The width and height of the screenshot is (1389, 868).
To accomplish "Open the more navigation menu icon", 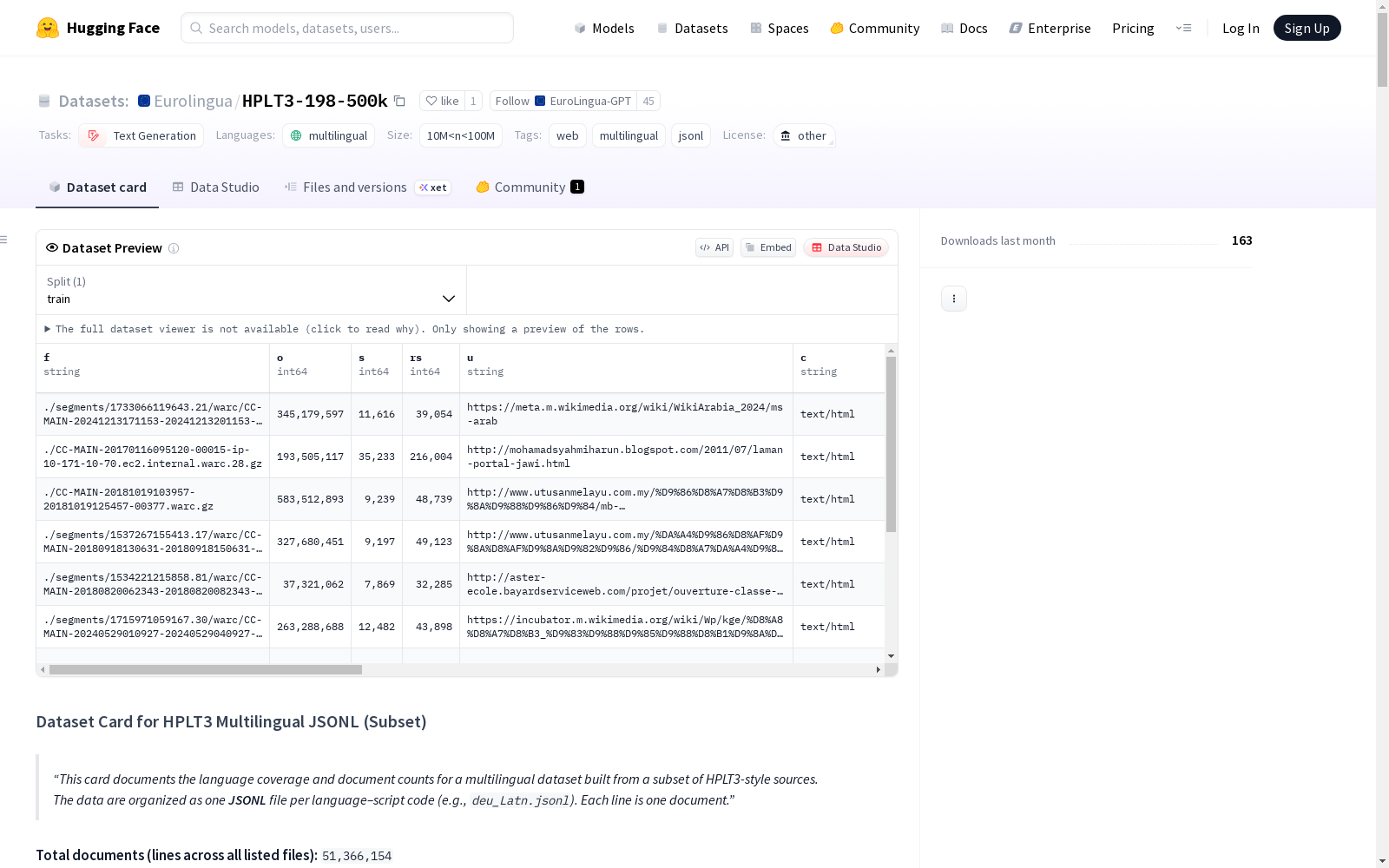I will pyautogui.click(x=1183, y=28).
